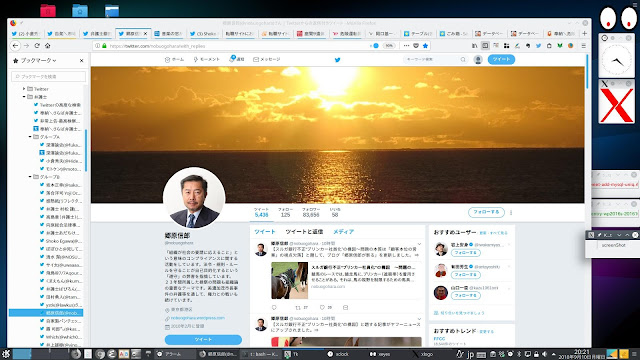This screenshot has height=360, width=640.
Task: Click the 90% zoom level indicator
Action: coord(389,46)
